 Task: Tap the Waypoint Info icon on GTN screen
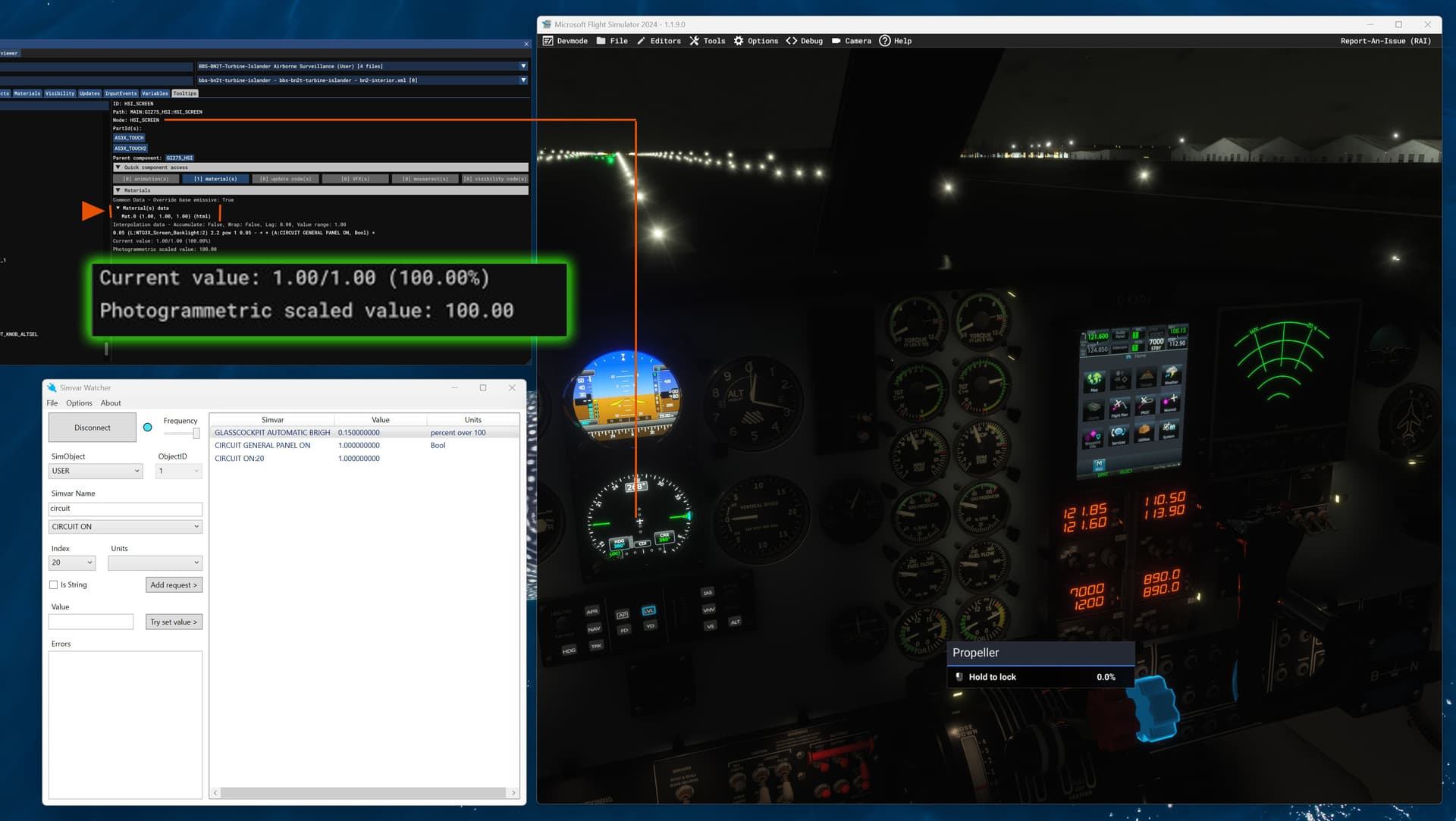pos(1093,440)
